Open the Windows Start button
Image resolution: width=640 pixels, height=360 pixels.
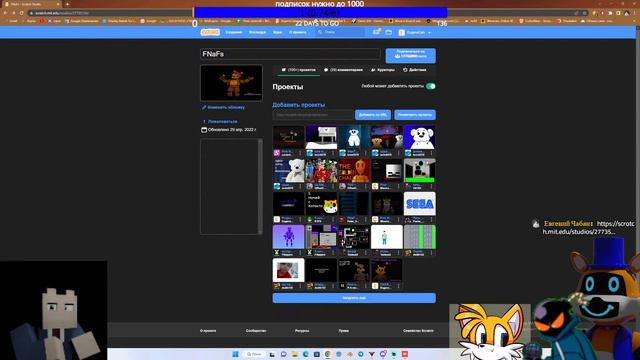pyautogui.click(x=236, y=354)
